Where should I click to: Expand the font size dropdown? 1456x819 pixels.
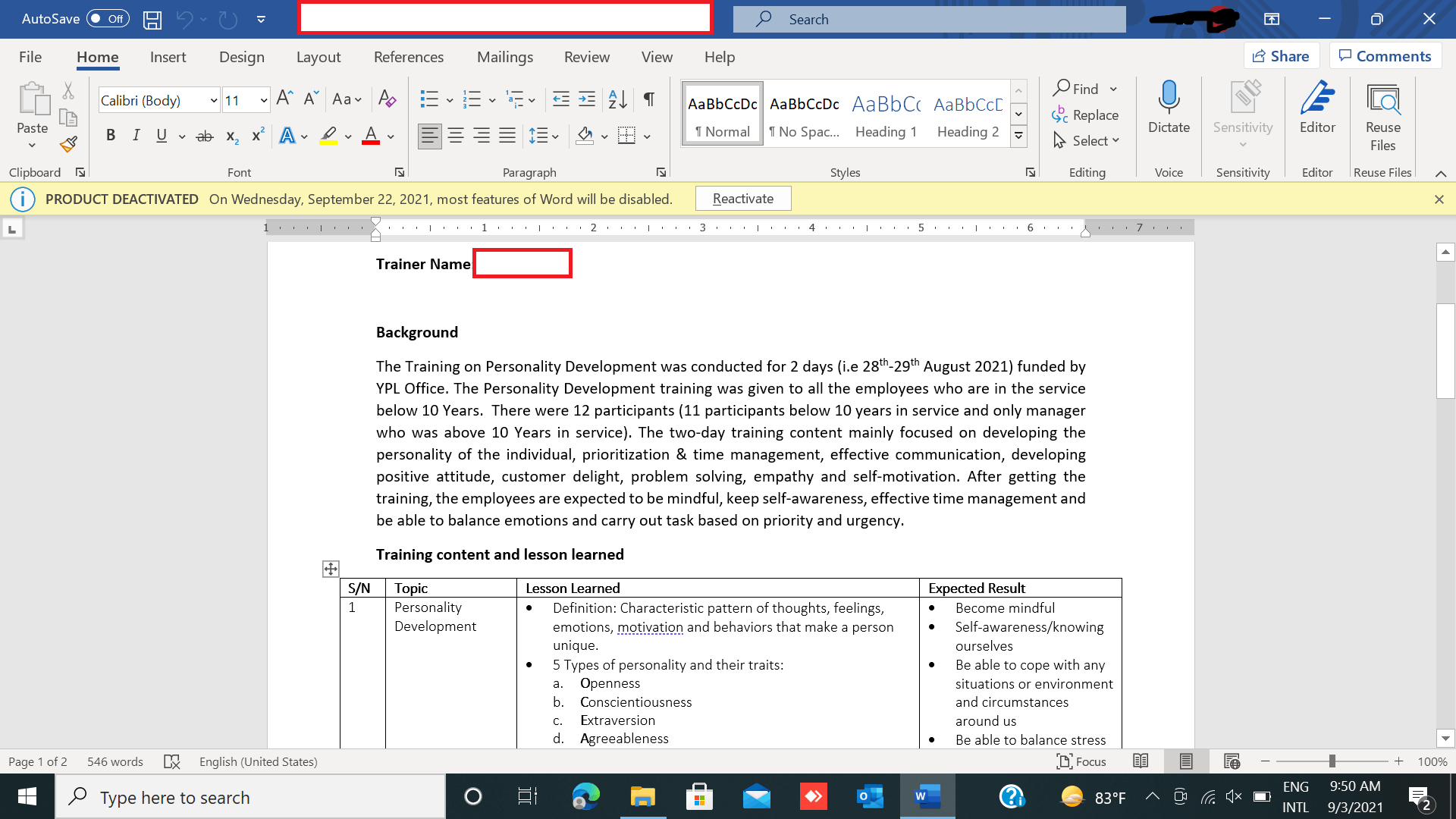click(263, 100)
